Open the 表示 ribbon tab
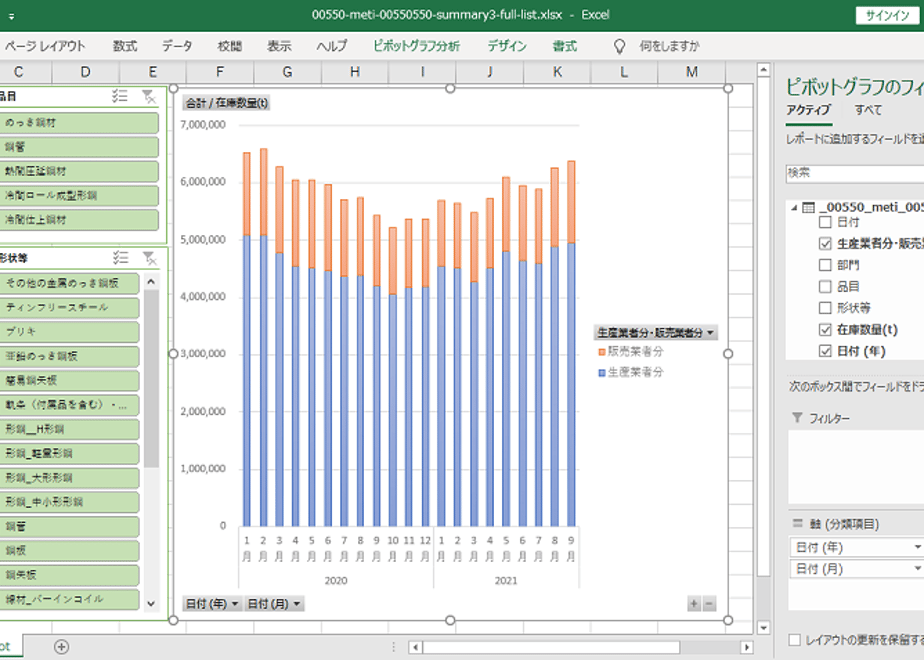 click(279, 46)
